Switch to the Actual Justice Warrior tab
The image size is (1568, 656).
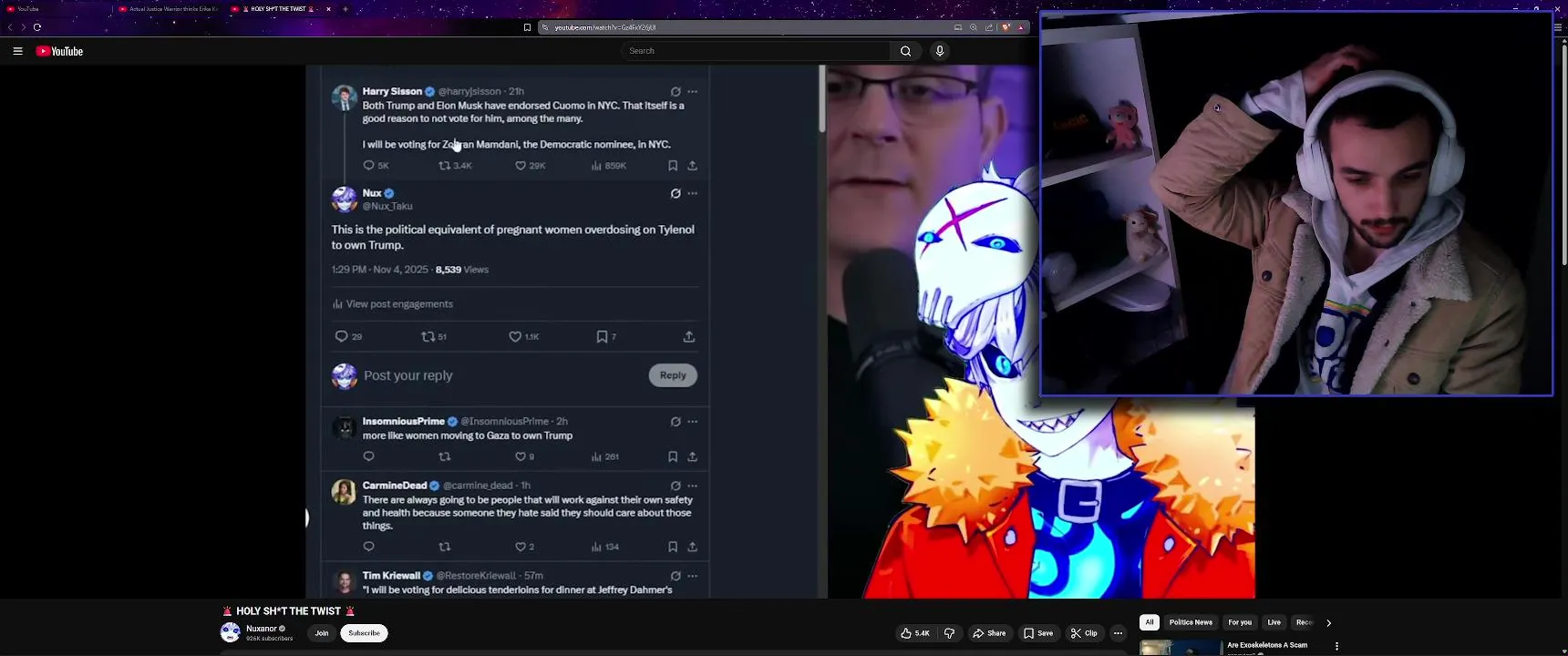coord(169,9)
